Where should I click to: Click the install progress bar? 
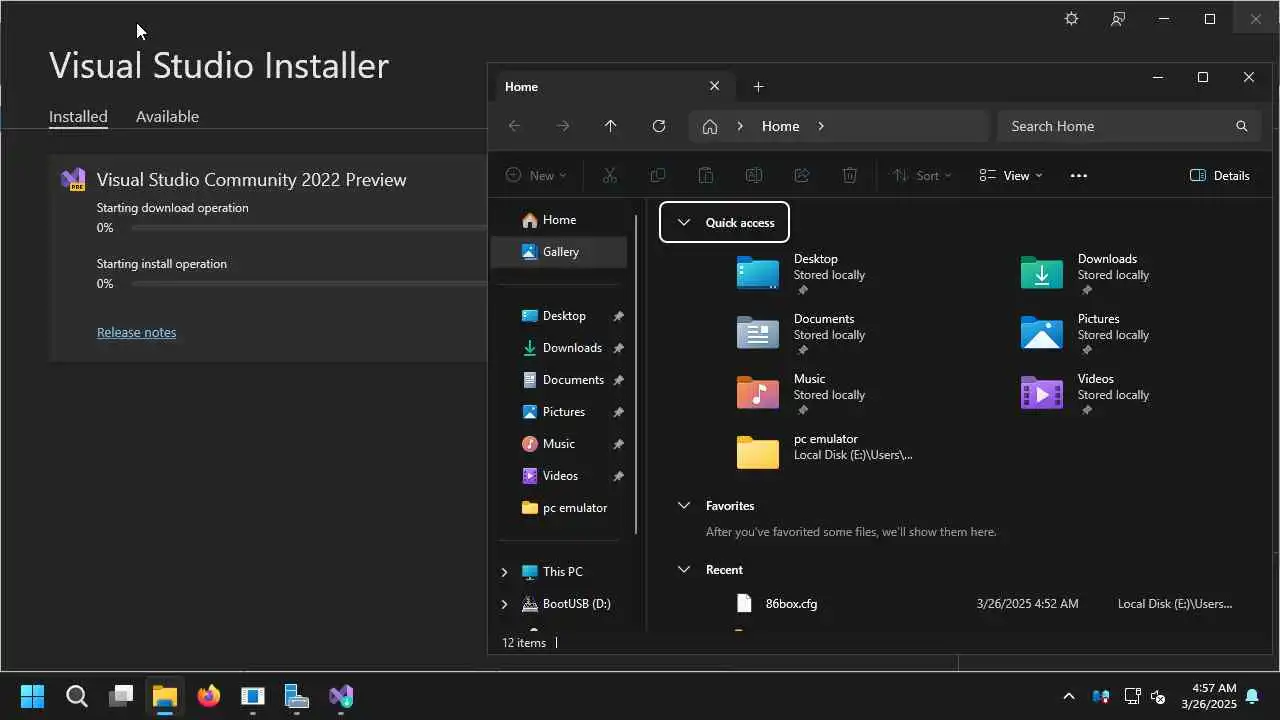[x=309, y=284]
